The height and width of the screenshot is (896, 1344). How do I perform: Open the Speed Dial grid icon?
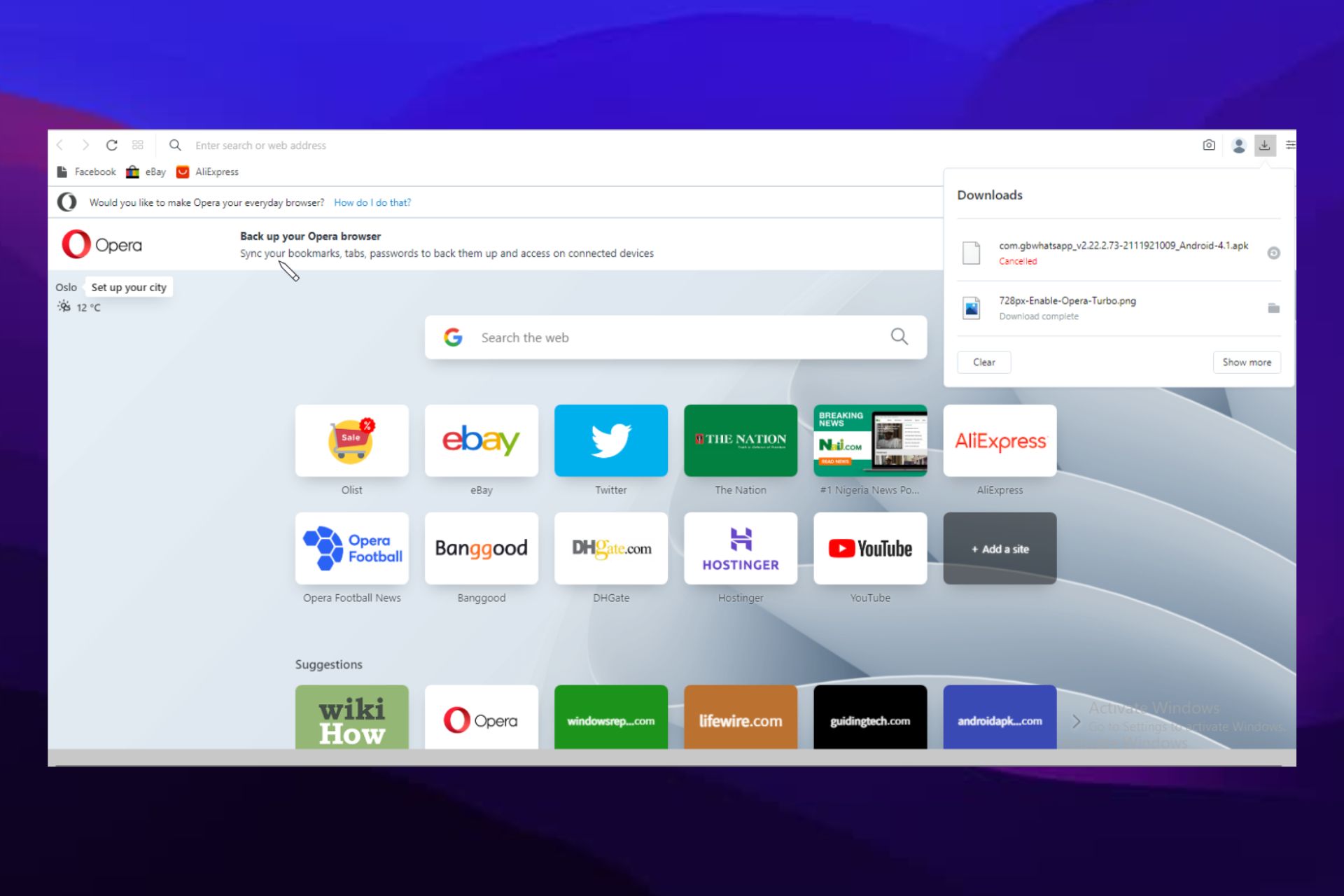138,145
